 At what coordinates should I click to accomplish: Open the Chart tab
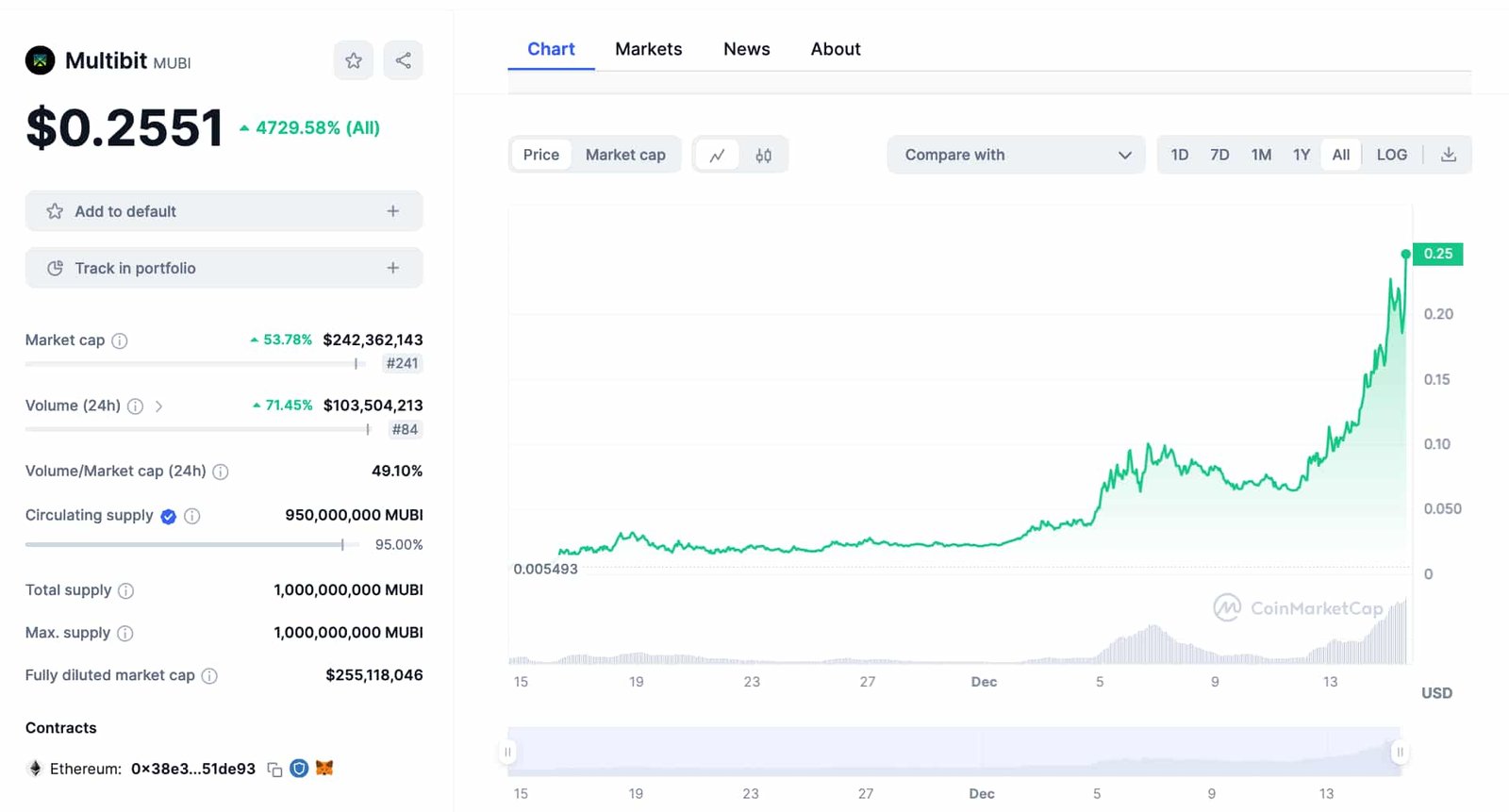point(551,49)
